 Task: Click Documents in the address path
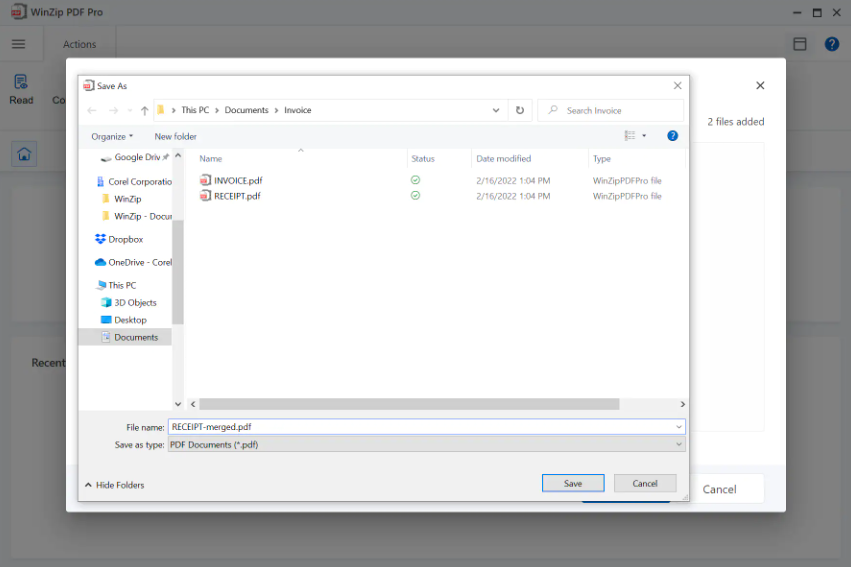coord(246,110)
